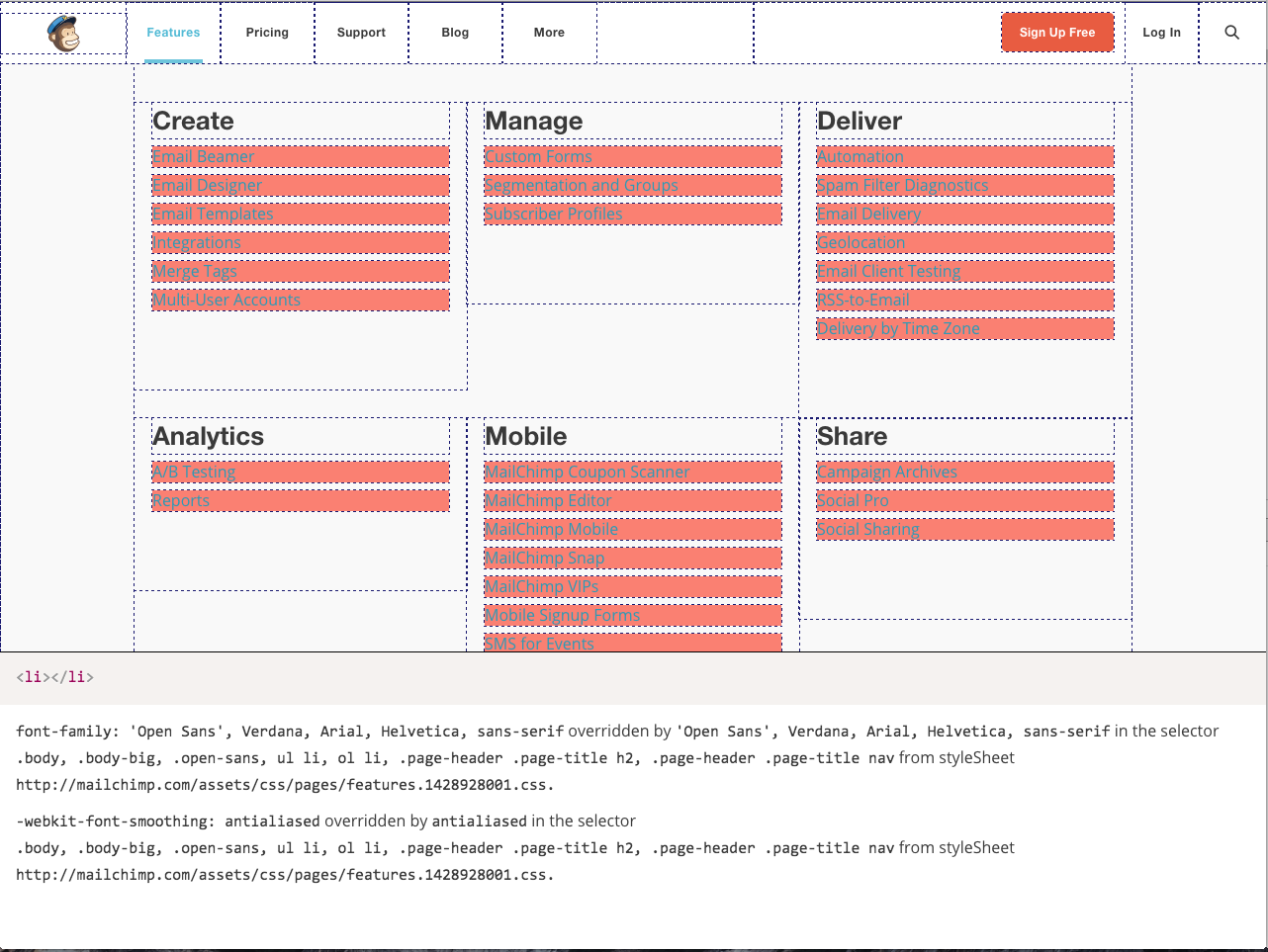Go to the Support nav item
The width and height of the screenshot is (1268, 952).
pyautogui.click(x=361, y=33)
